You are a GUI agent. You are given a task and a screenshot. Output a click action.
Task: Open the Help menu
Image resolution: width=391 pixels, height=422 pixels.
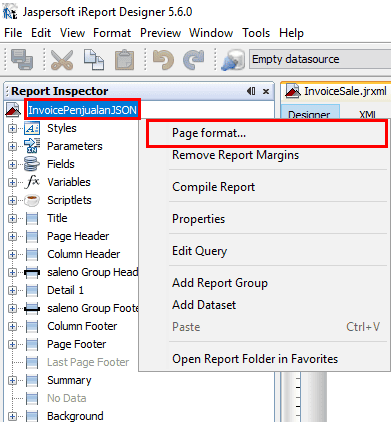[292, 33]
